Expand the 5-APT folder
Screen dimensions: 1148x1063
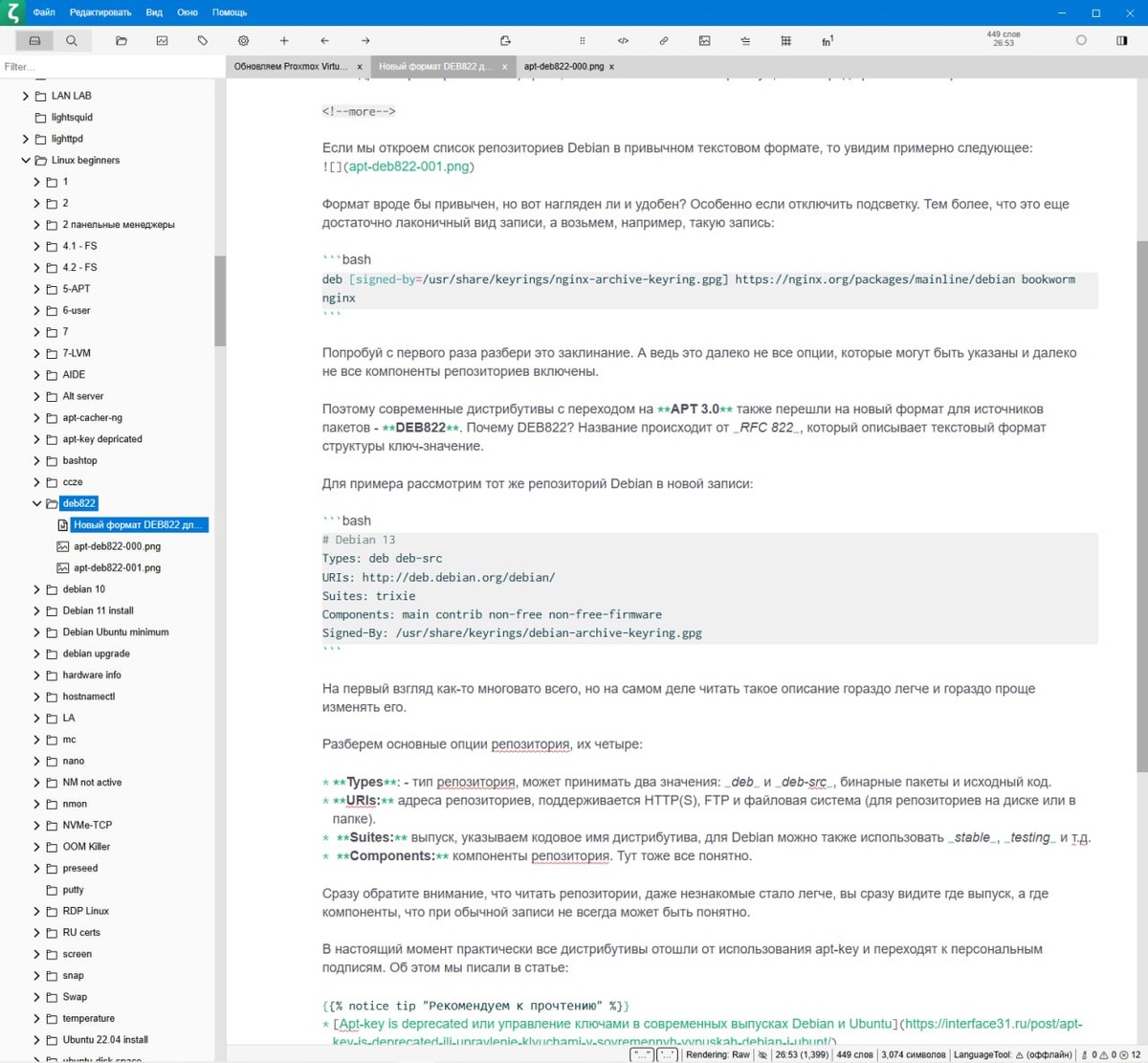coord(37,289)
